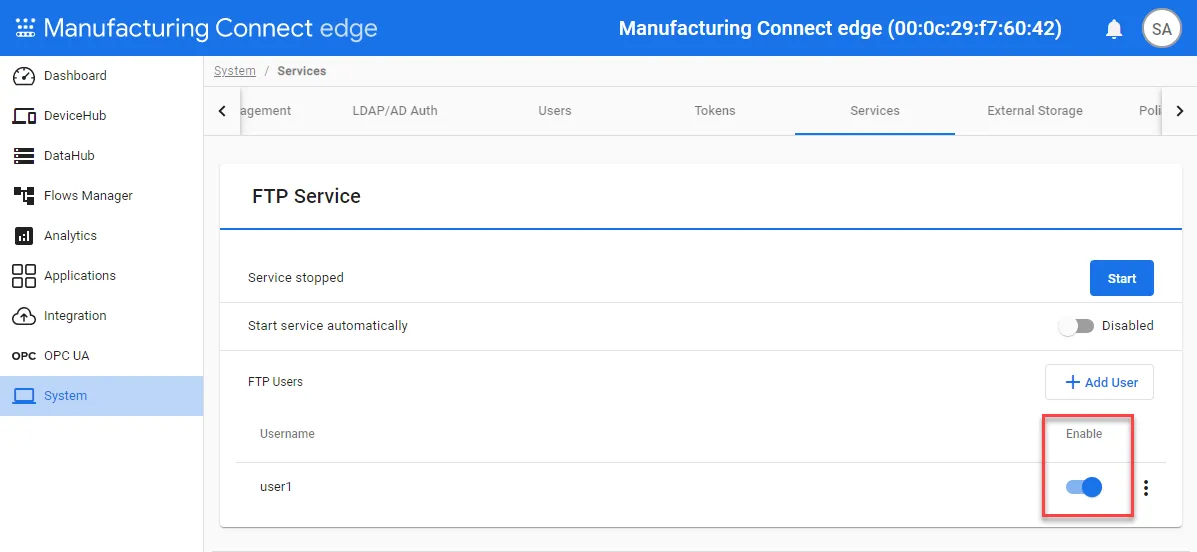Open Analytics label in sidebar
Viewport: 1197px width, 552px height.
[70, 236]
